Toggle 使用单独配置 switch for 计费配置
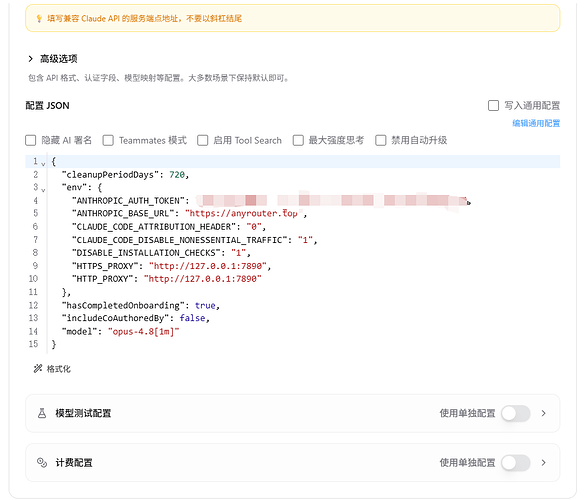 click(516, 463)
